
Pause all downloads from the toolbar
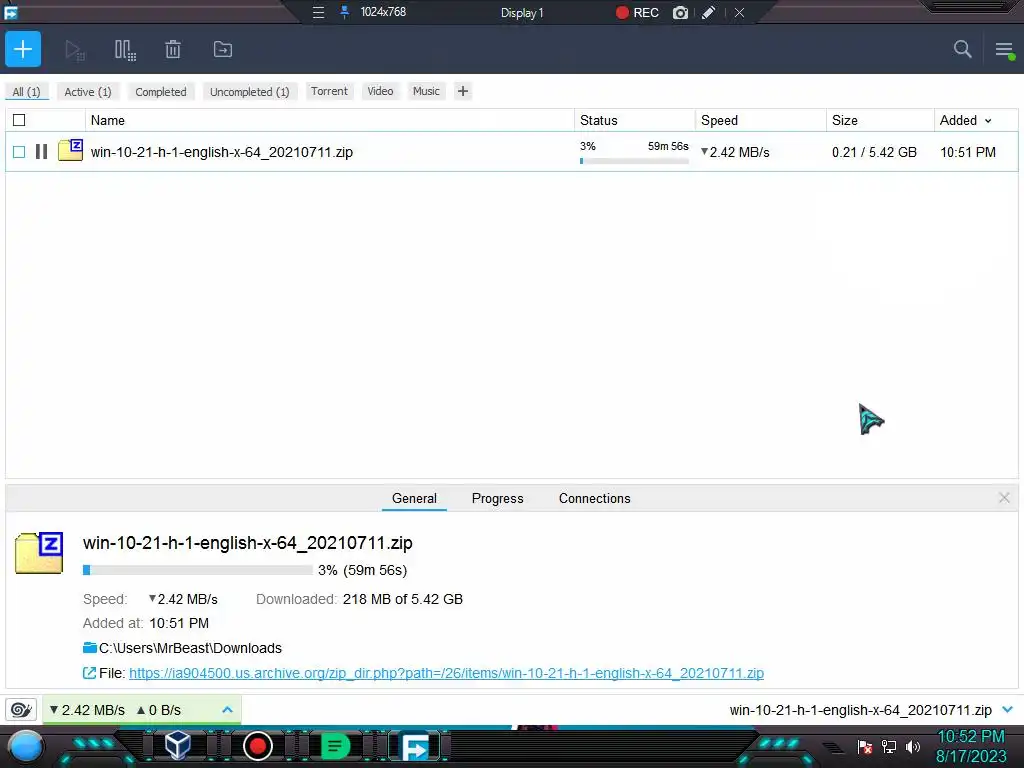point(125,50)
